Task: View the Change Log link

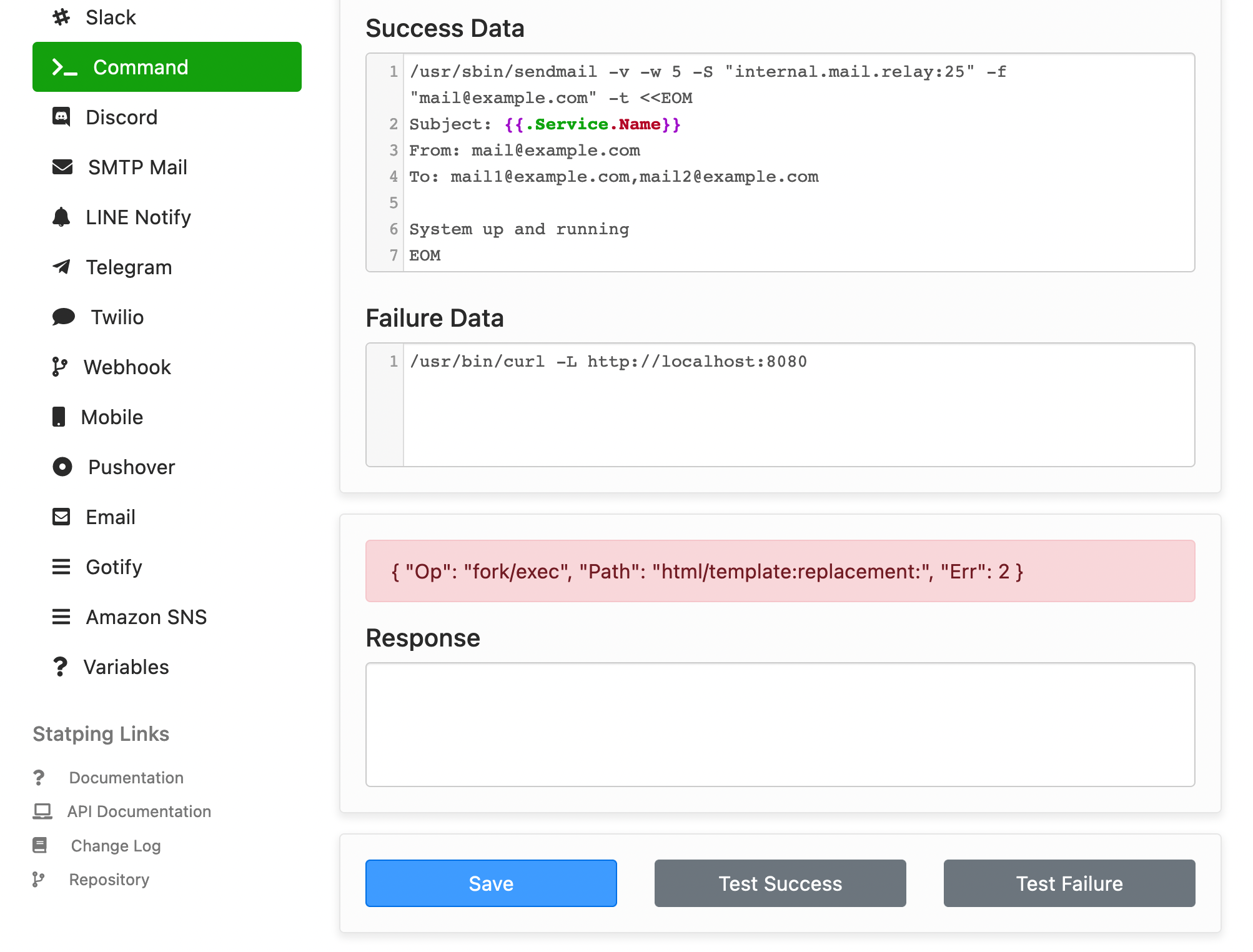Action: [x=116, y=846]
